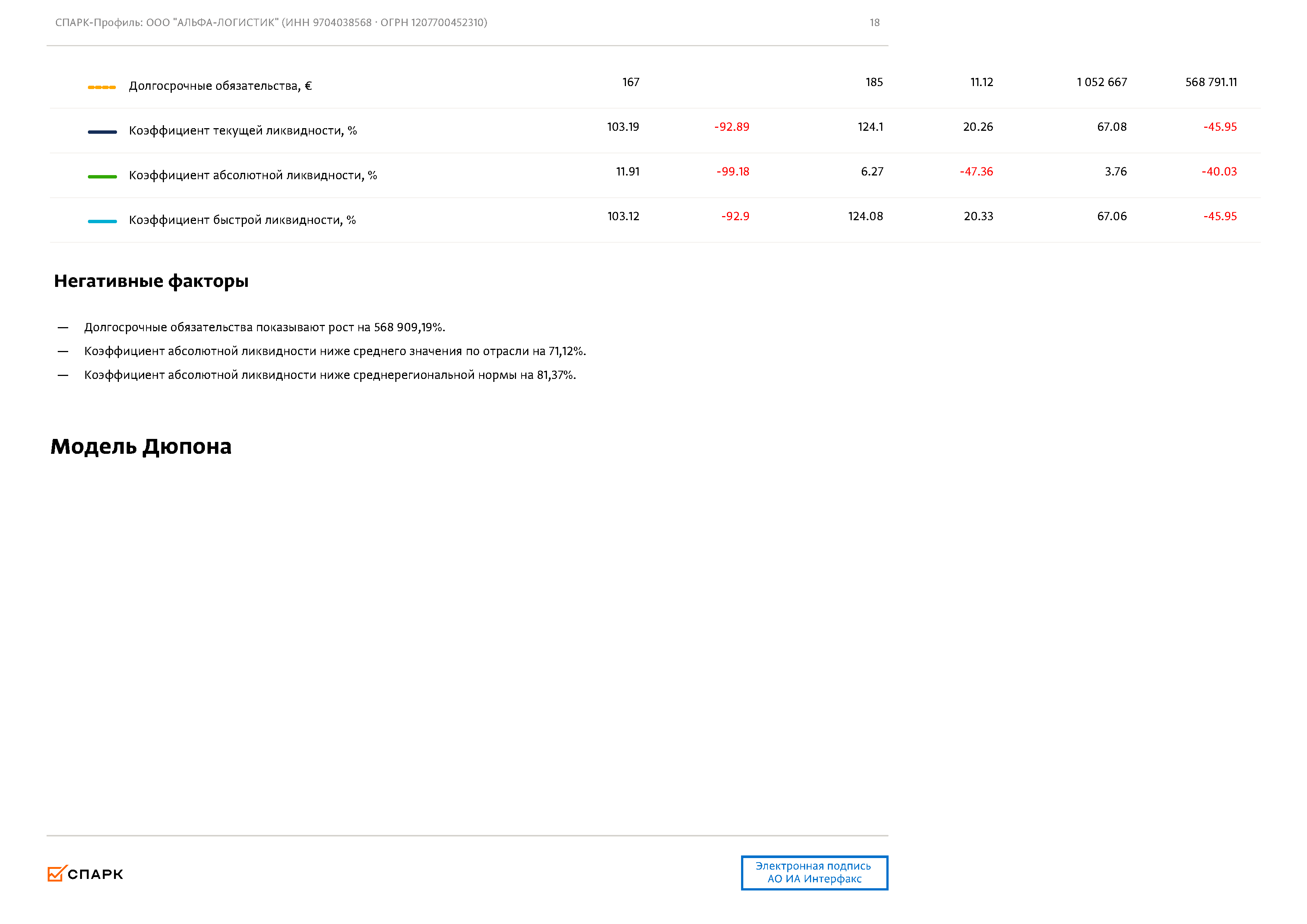The width and height of the screenshot is (1307, 924).
Task: Click the page header with company name АЛЬФА-ЛОГИСТИК
Action: coord(271,23)
